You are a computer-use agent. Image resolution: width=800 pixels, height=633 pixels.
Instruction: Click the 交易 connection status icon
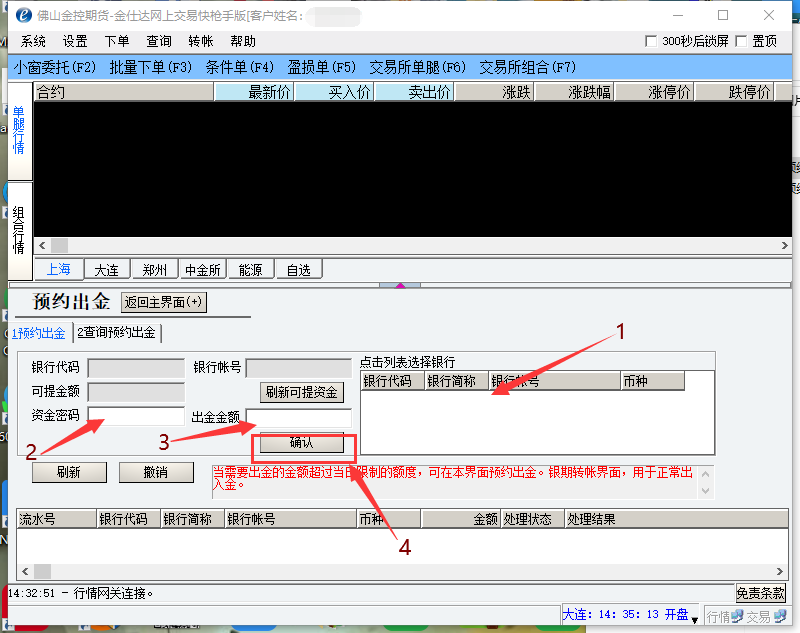[780, 616]
